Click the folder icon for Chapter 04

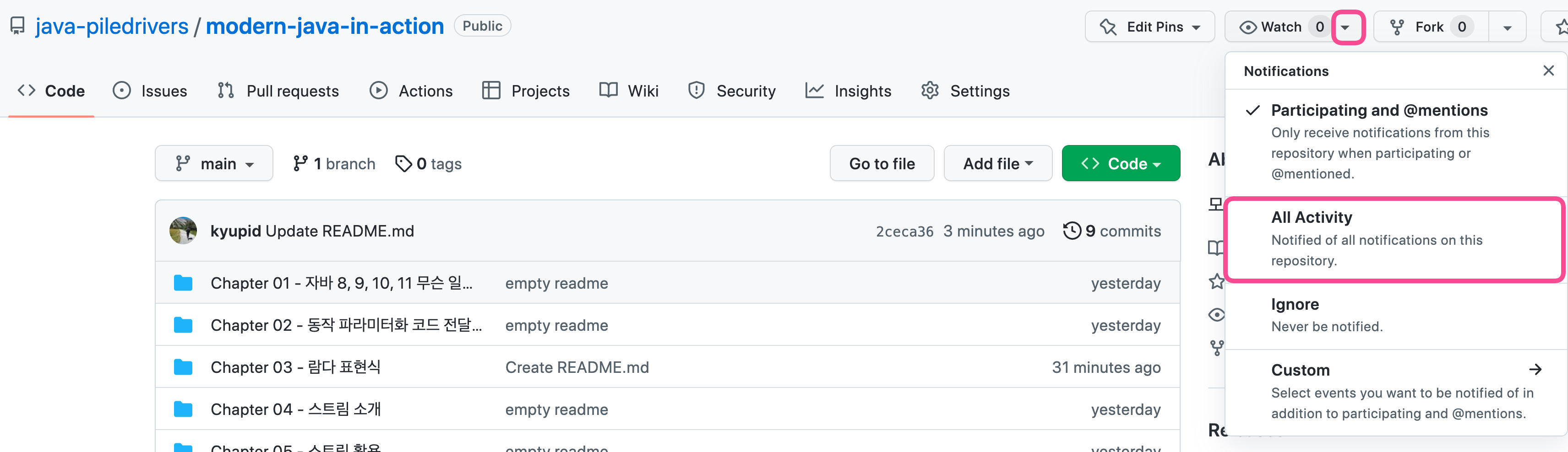[x=183, y=409]
